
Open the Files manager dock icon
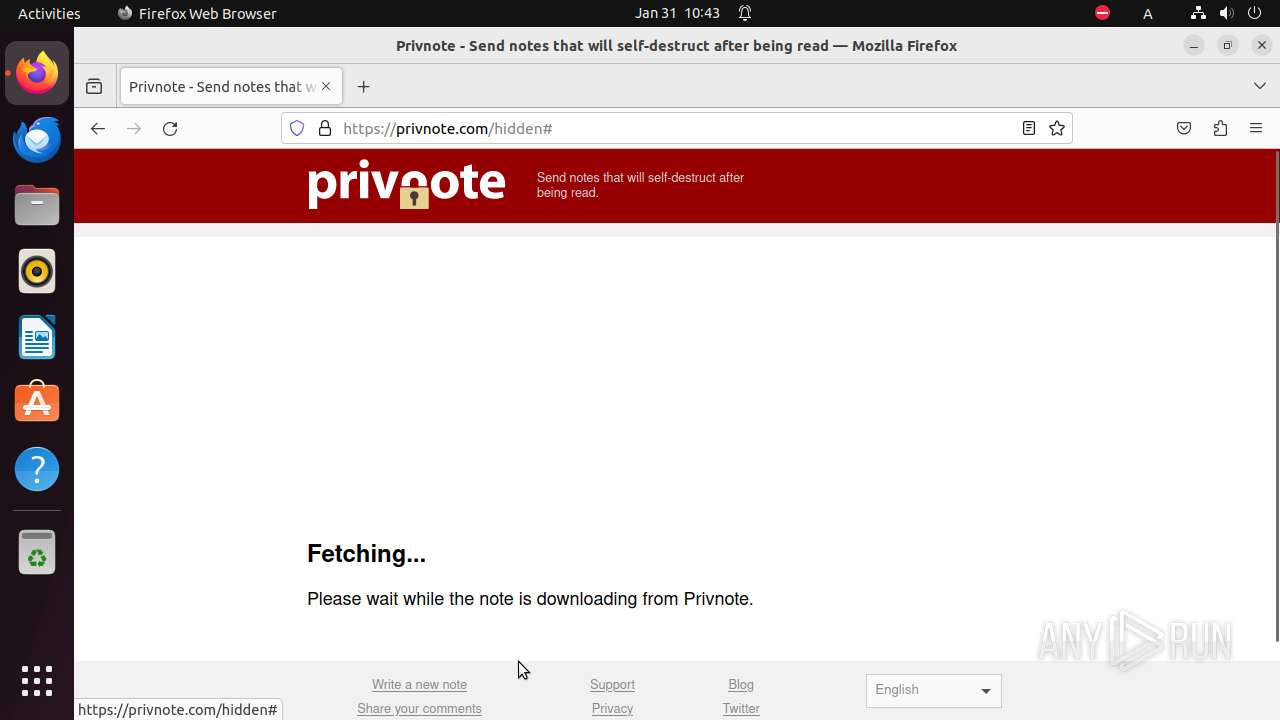[37, 205]
